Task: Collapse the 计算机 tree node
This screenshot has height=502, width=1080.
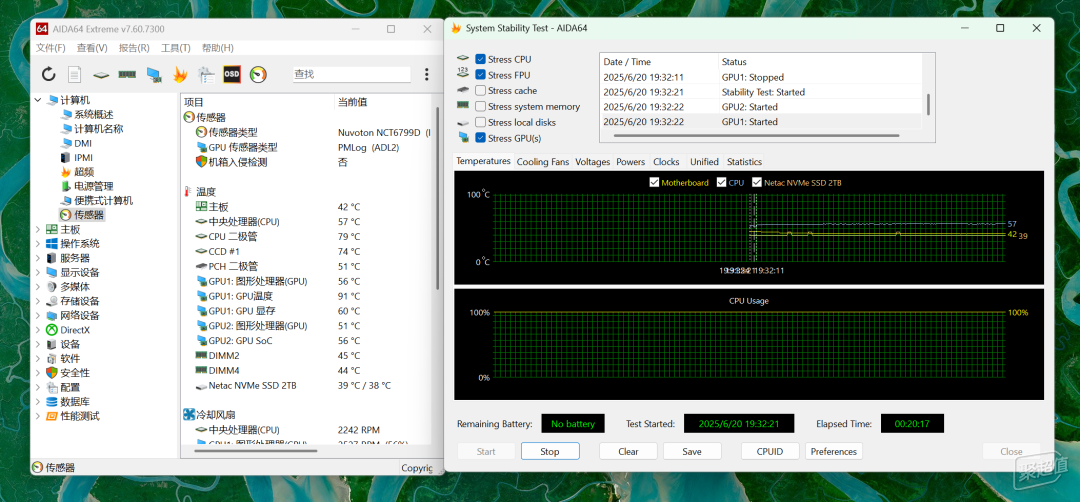Action: coord(37,100)
